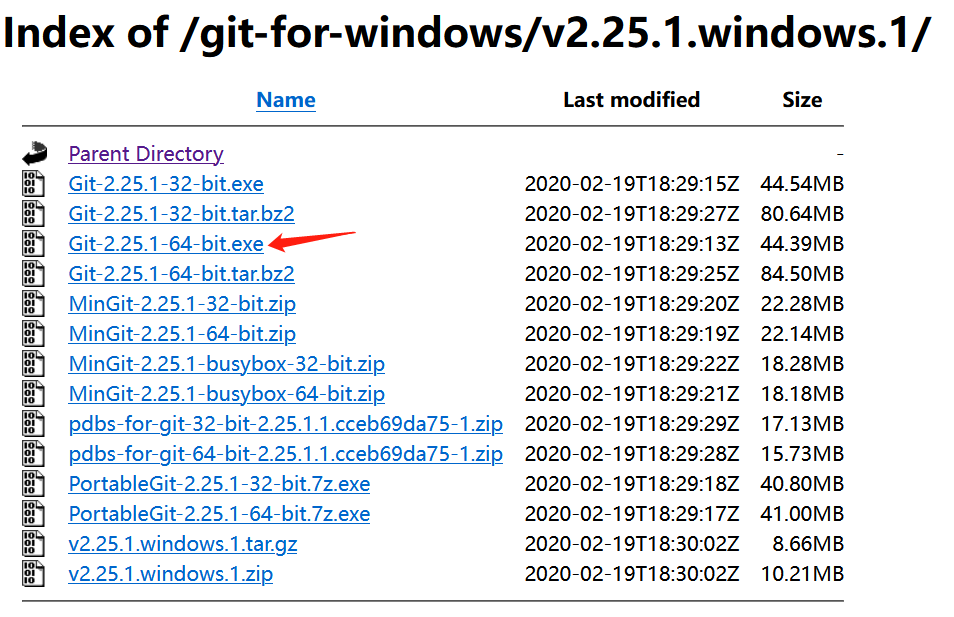Viewport: 954px width, 617px height.
Task: Click the Last modified column header
Action: (632, 100)
